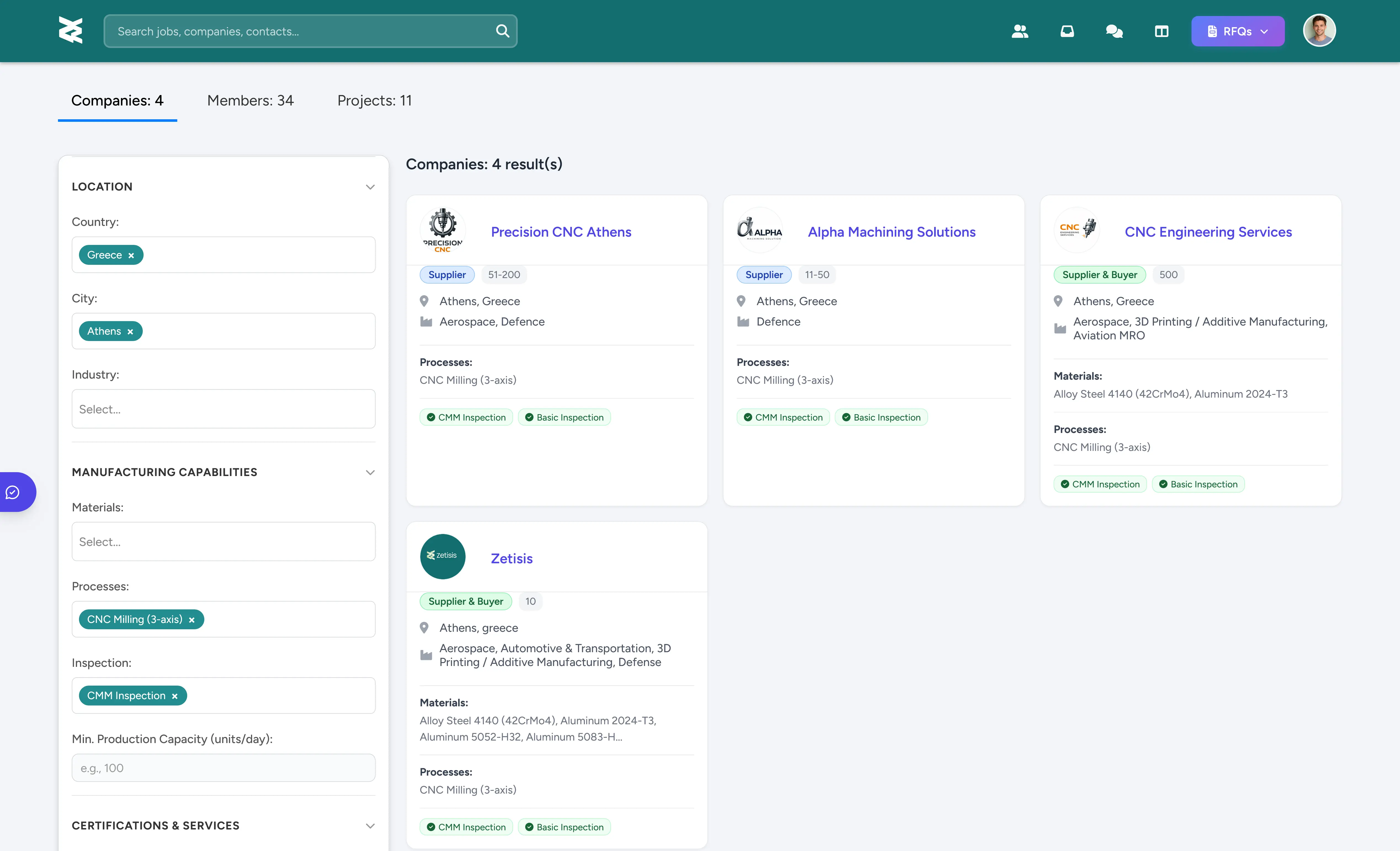Collapse the Manufacturing Capabilities section

(x=370, y=473)
